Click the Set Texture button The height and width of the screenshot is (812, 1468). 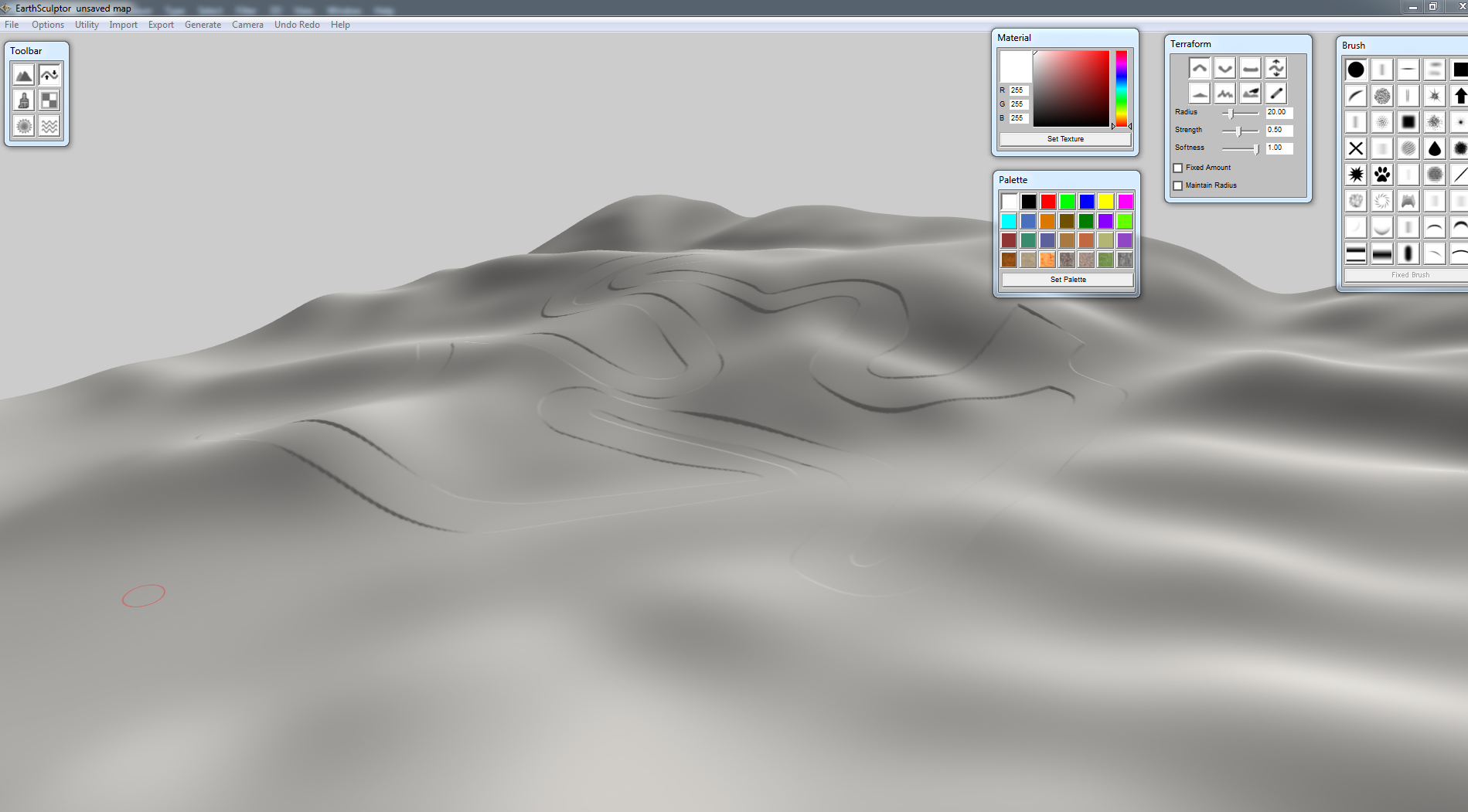coord(1065,139)
